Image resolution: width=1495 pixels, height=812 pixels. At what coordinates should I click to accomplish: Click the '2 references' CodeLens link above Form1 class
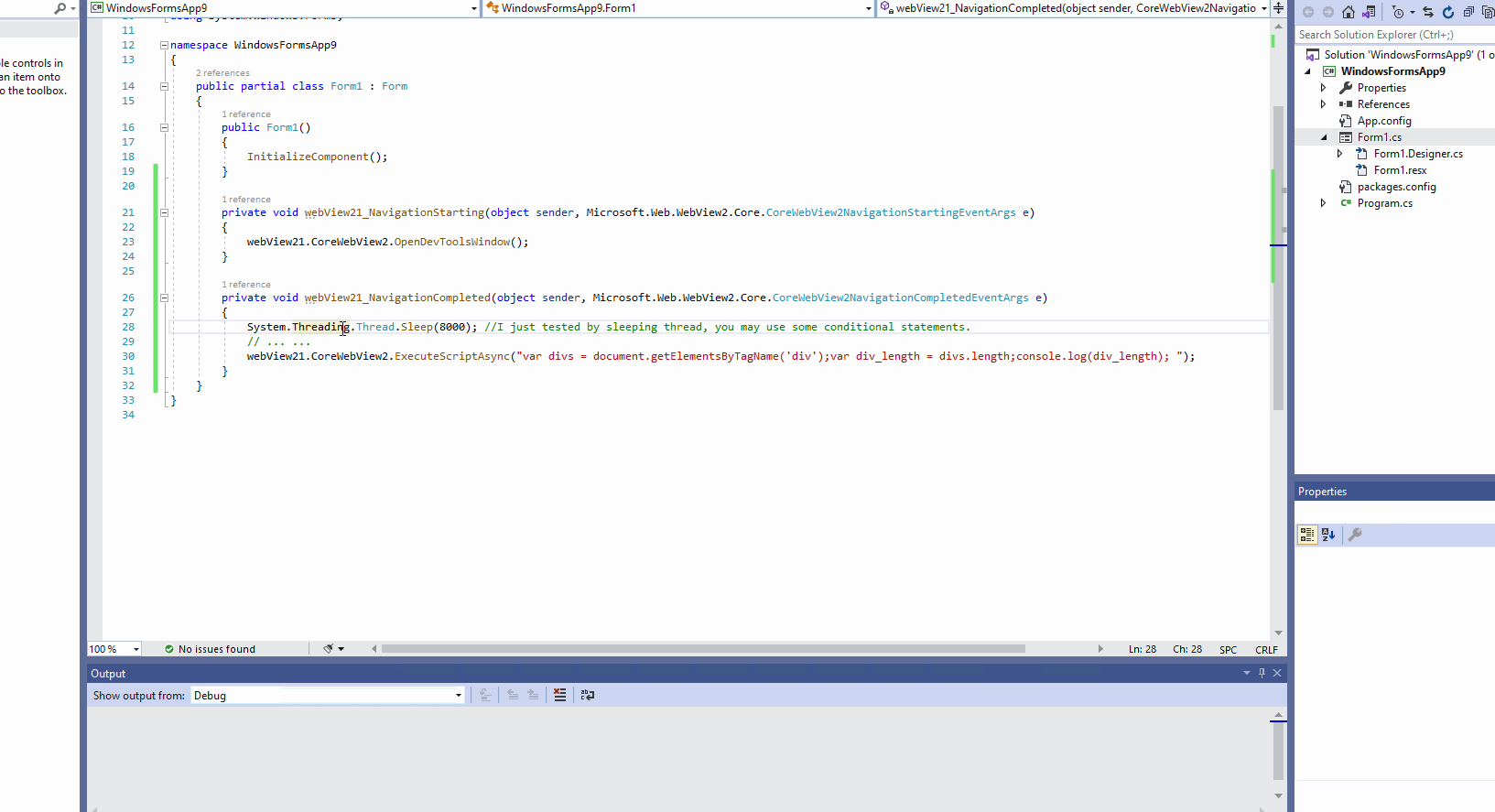[x=222, y=73]
